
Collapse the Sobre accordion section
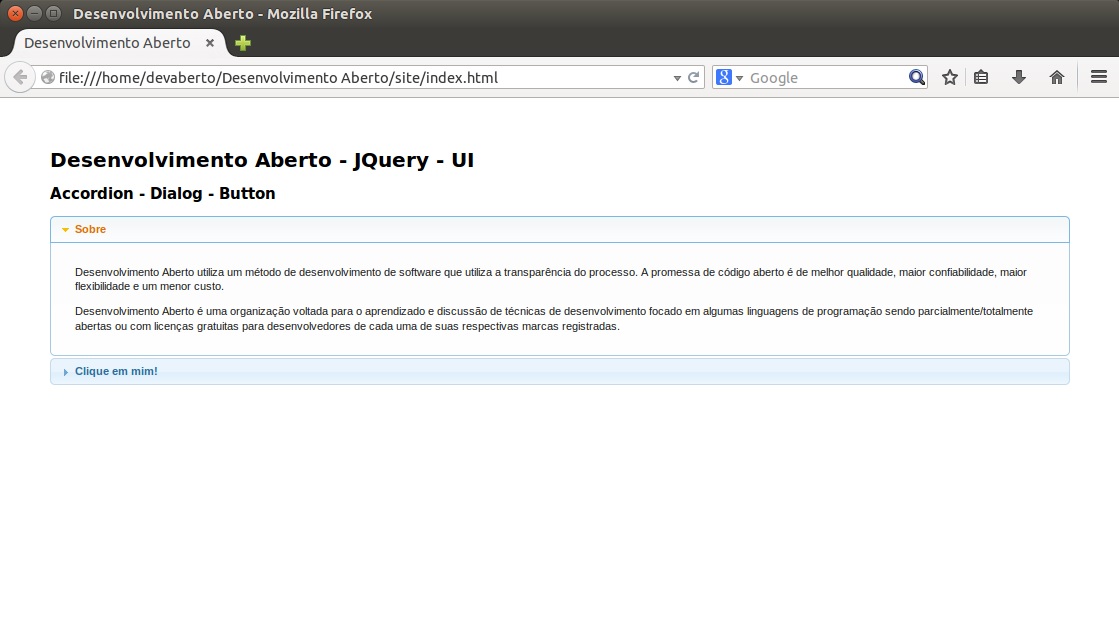(x=90, y=229)
